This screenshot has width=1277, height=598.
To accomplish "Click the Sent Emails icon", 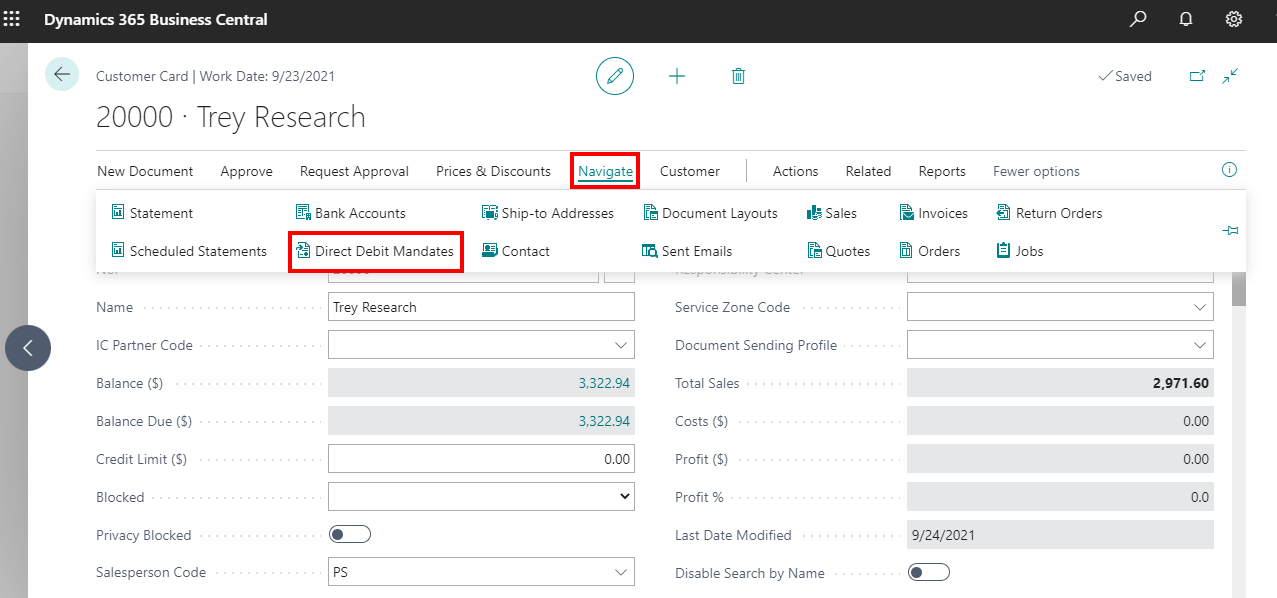I will (x=650, y=251).
